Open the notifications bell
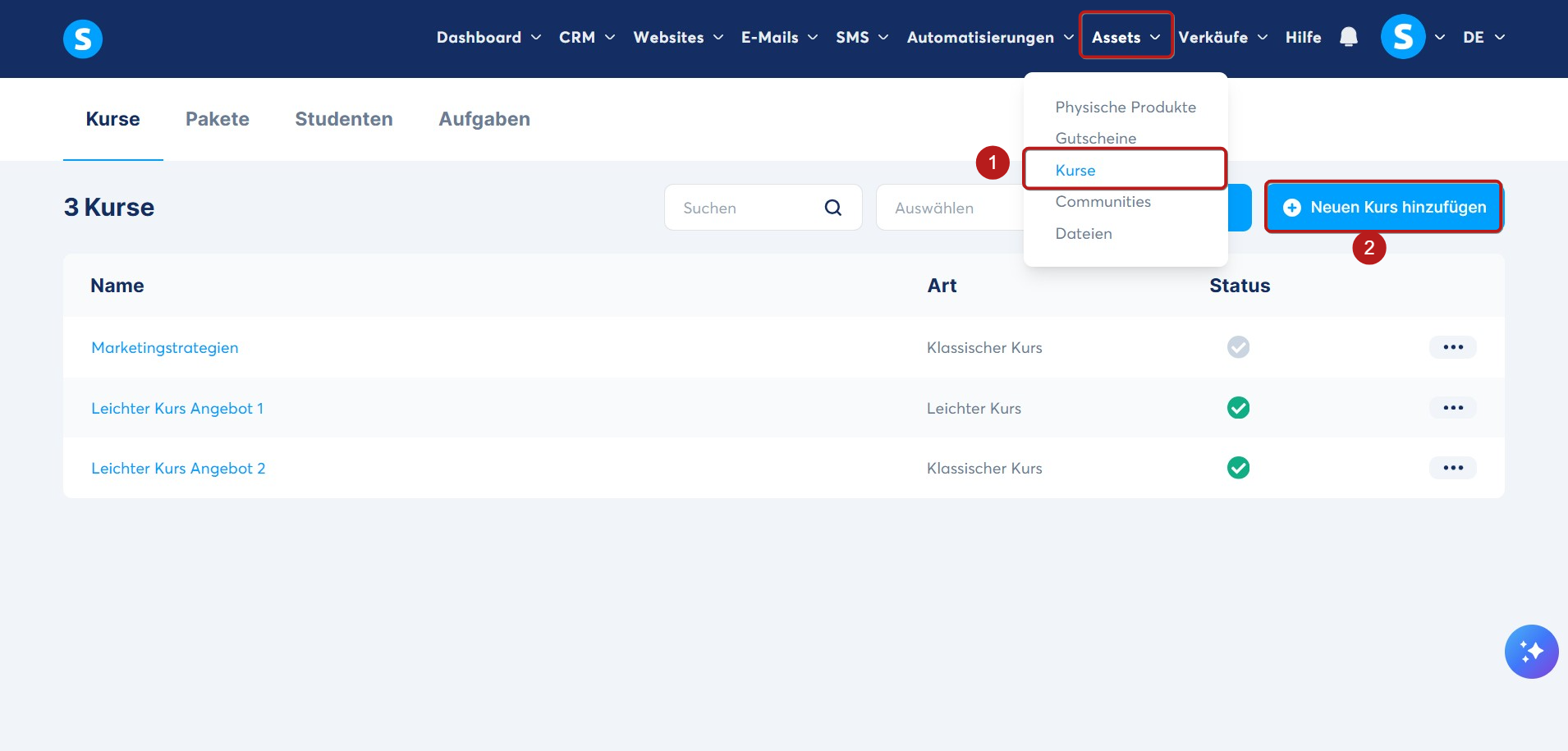1568x751 pixels. tap(1348, 37)
